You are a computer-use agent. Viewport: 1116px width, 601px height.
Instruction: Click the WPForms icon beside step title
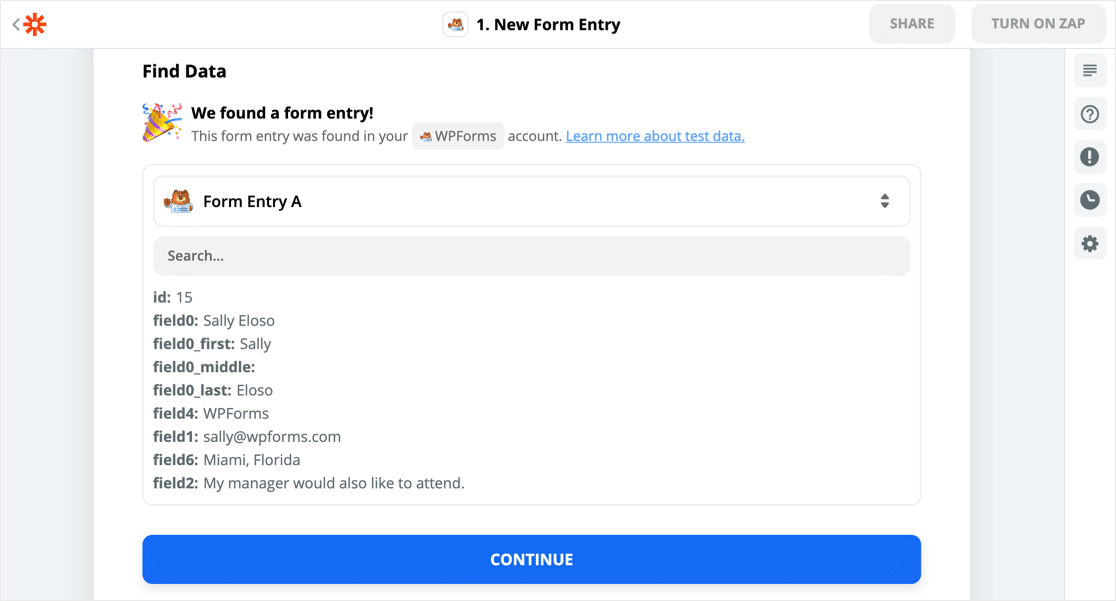pyautogui.click(x=455, y=24)
